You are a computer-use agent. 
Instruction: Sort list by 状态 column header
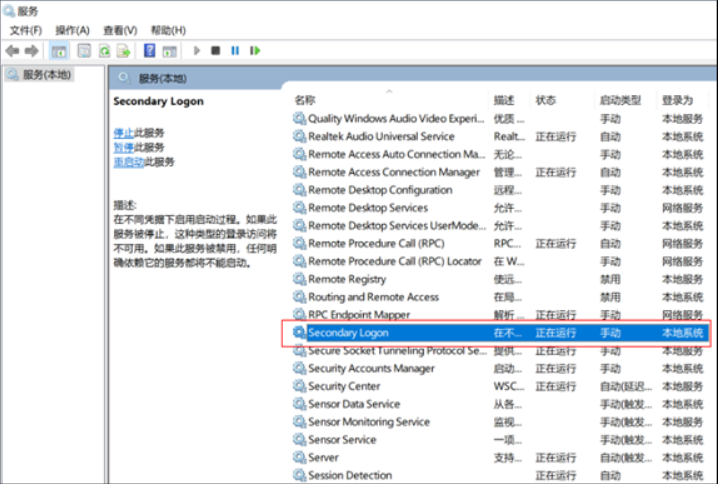tap(546, 100)
